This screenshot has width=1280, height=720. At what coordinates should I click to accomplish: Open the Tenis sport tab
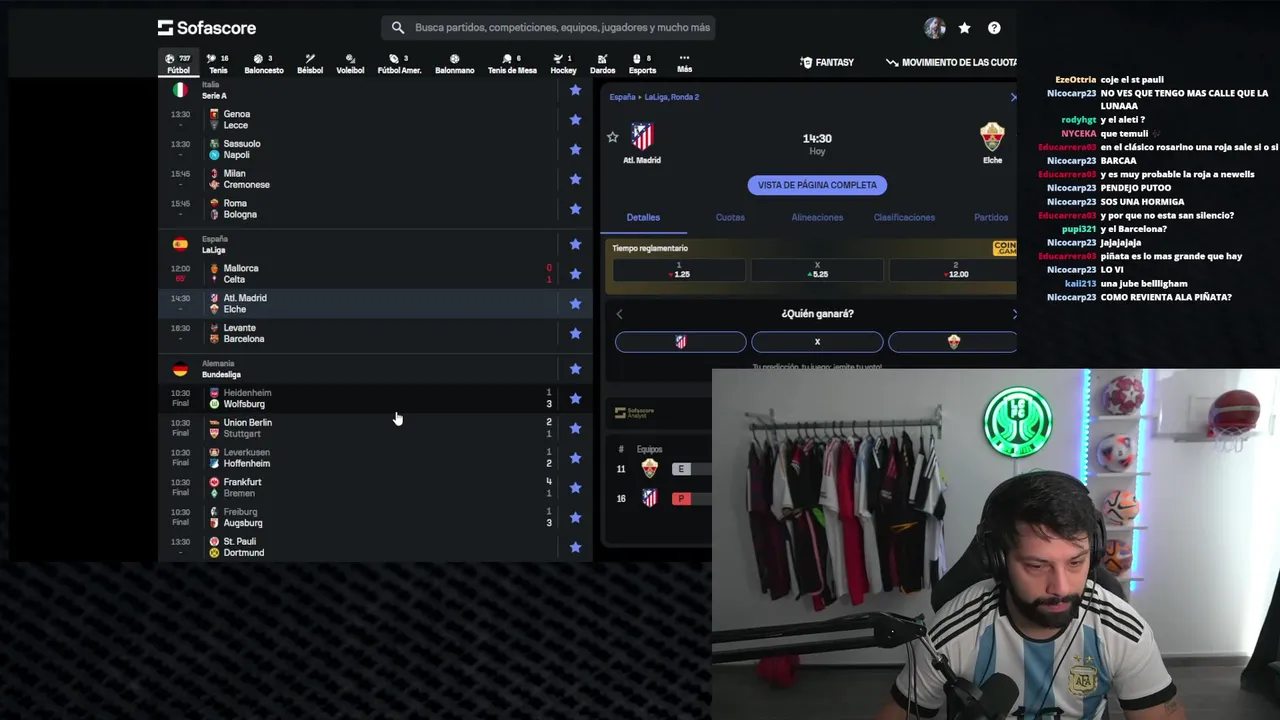tap(218, 64)
